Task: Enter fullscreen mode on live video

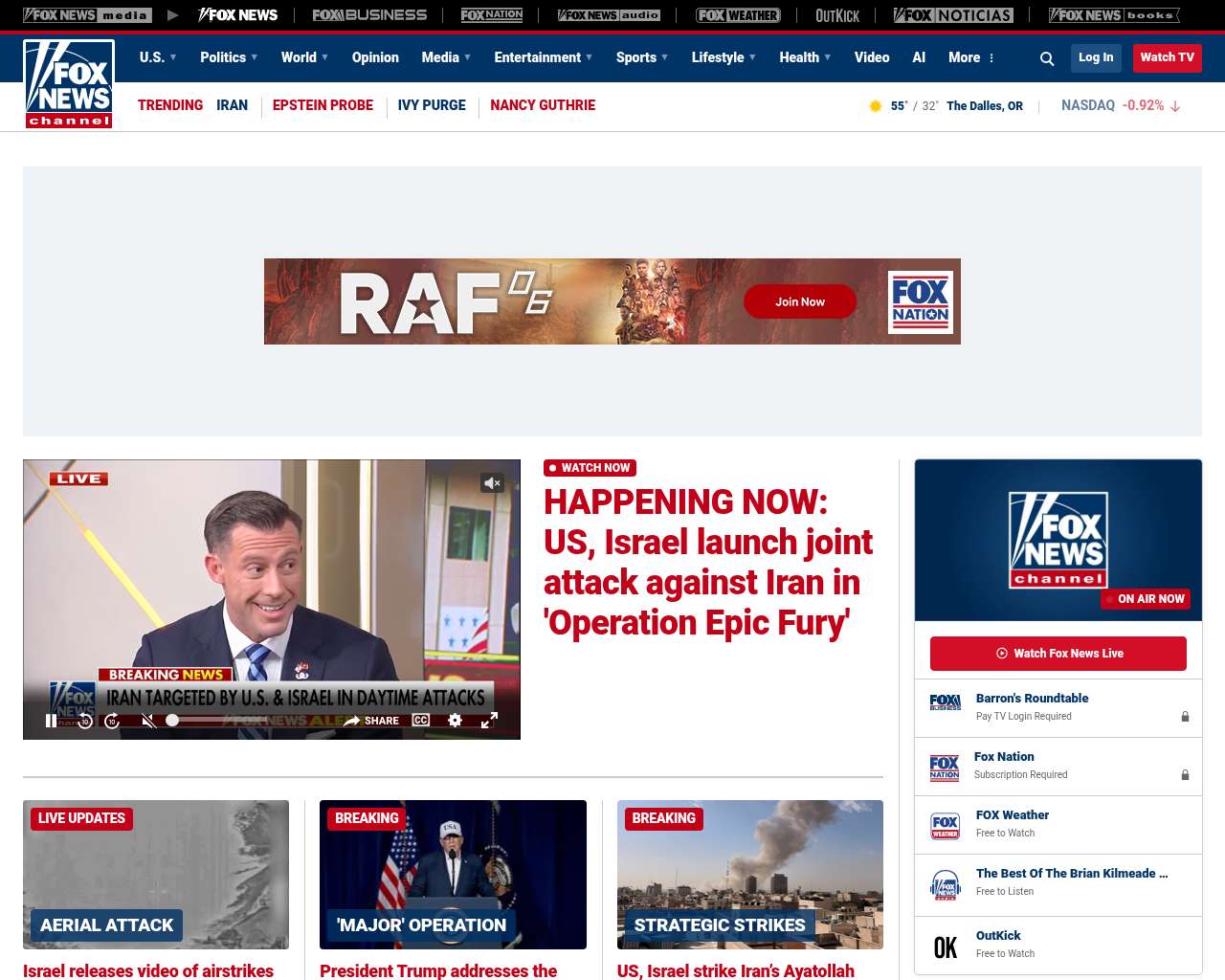Action: coord(489,721)
